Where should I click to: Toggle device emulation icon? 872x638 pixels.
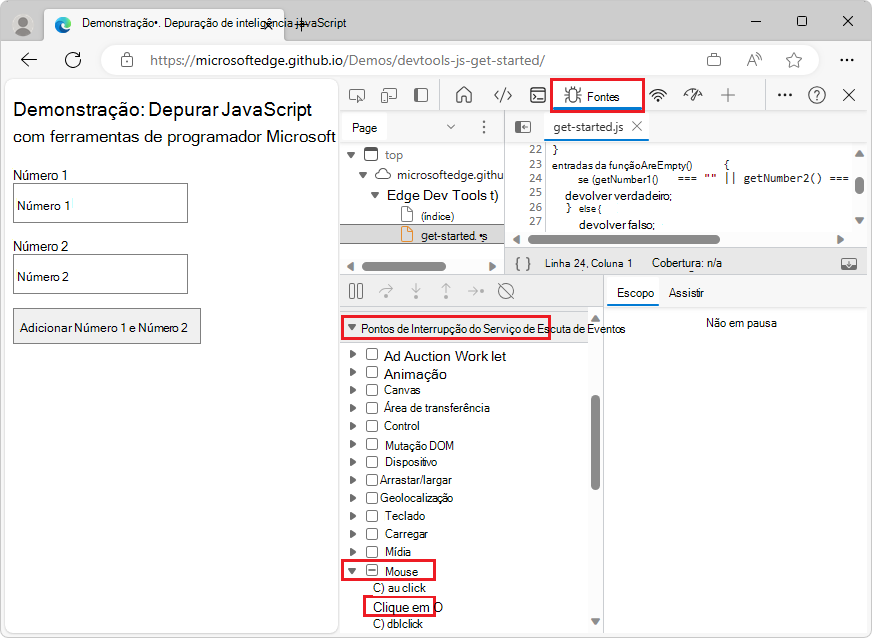tap(389, 95)
